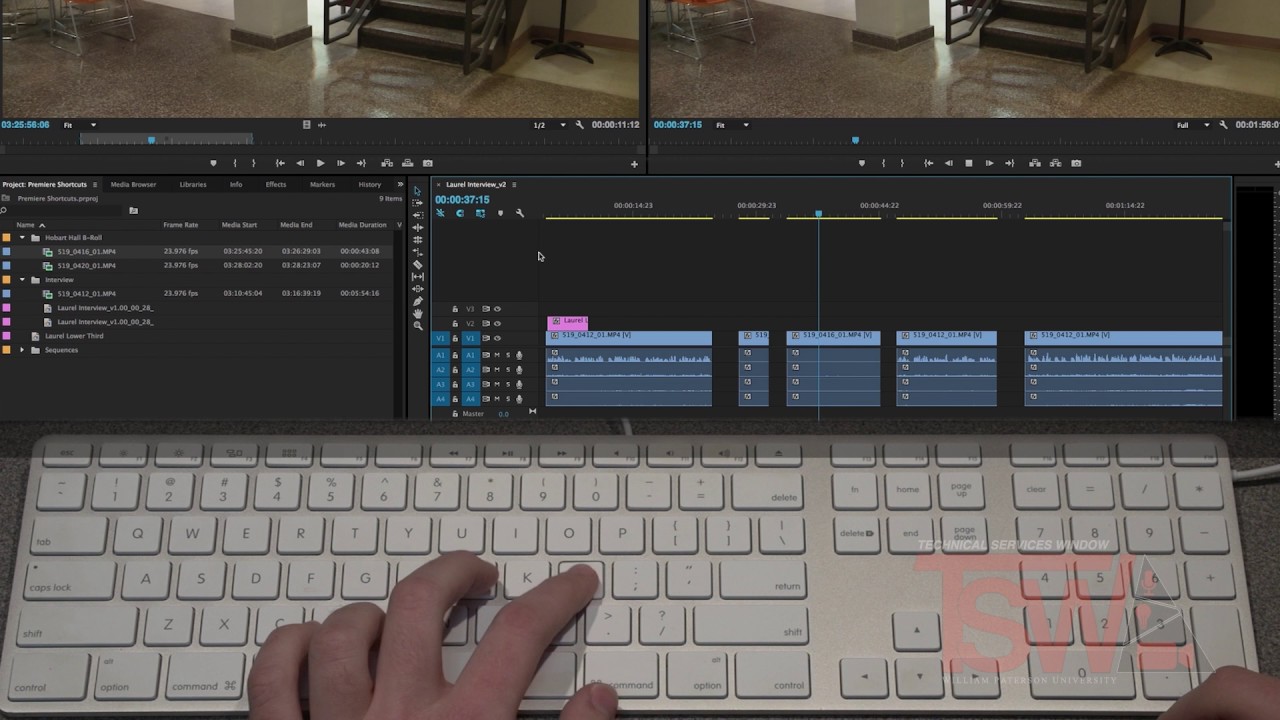The image size is (1280, 720).
Task: Click new bin folder icon in Project panel
Action: [x=133, y=210]
